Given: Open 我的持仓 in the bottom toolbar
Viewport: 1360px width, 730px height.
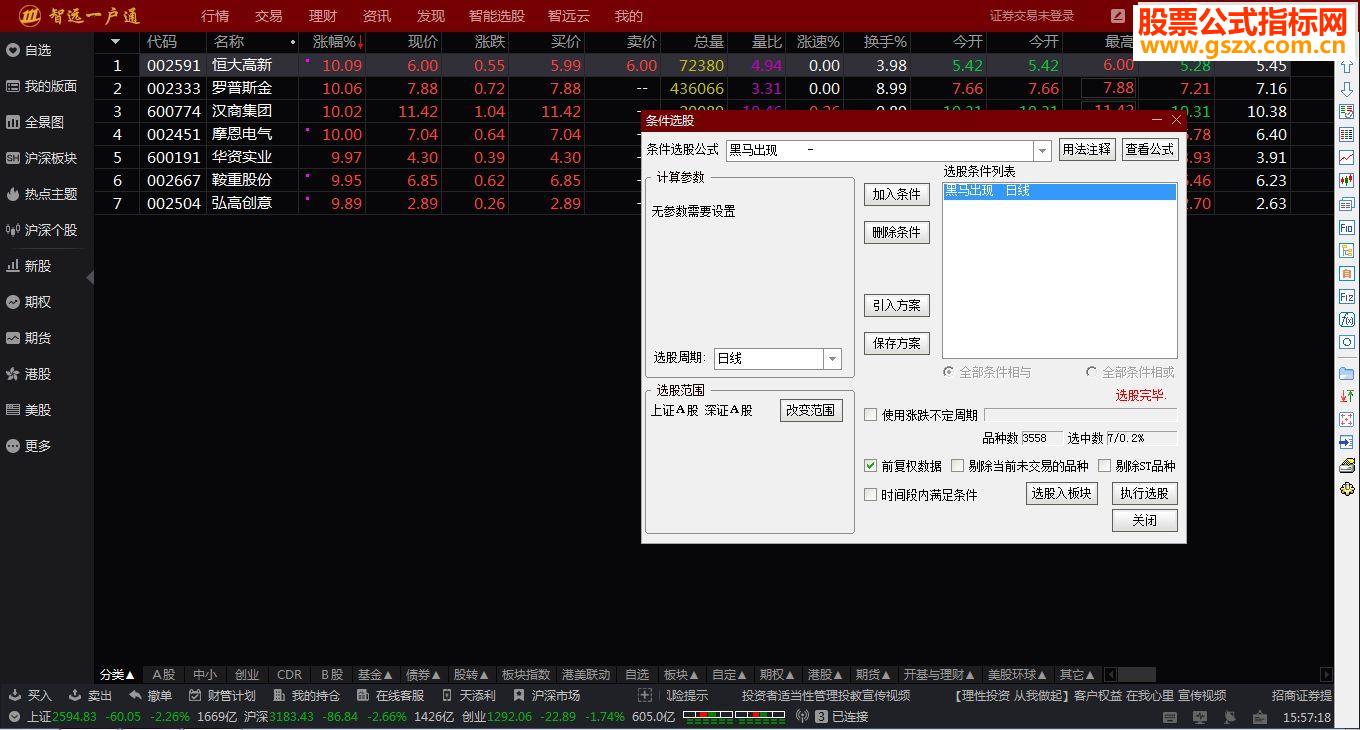Looking at the screenshot, I should pyautogui.click(x=306, y=695).
